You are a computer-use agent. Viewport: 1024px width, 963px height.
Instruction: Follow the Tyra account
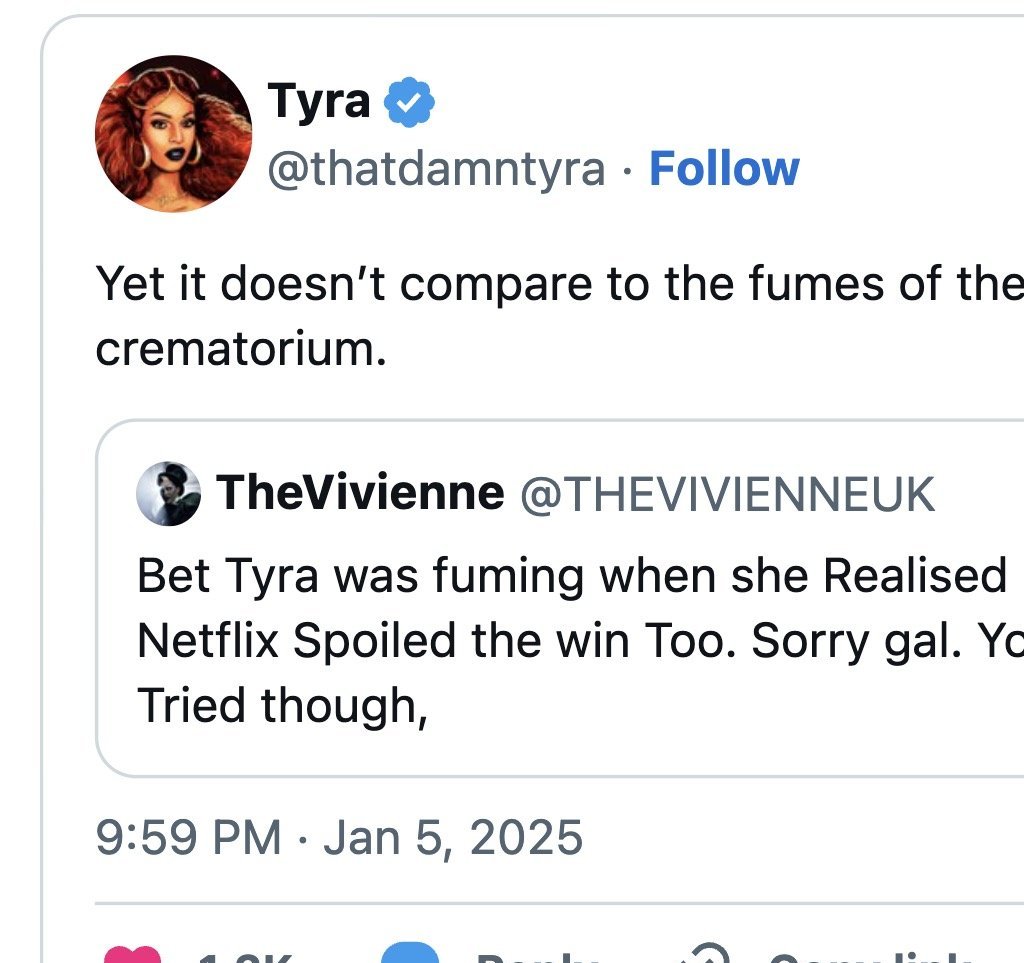[x=724, y=169]
